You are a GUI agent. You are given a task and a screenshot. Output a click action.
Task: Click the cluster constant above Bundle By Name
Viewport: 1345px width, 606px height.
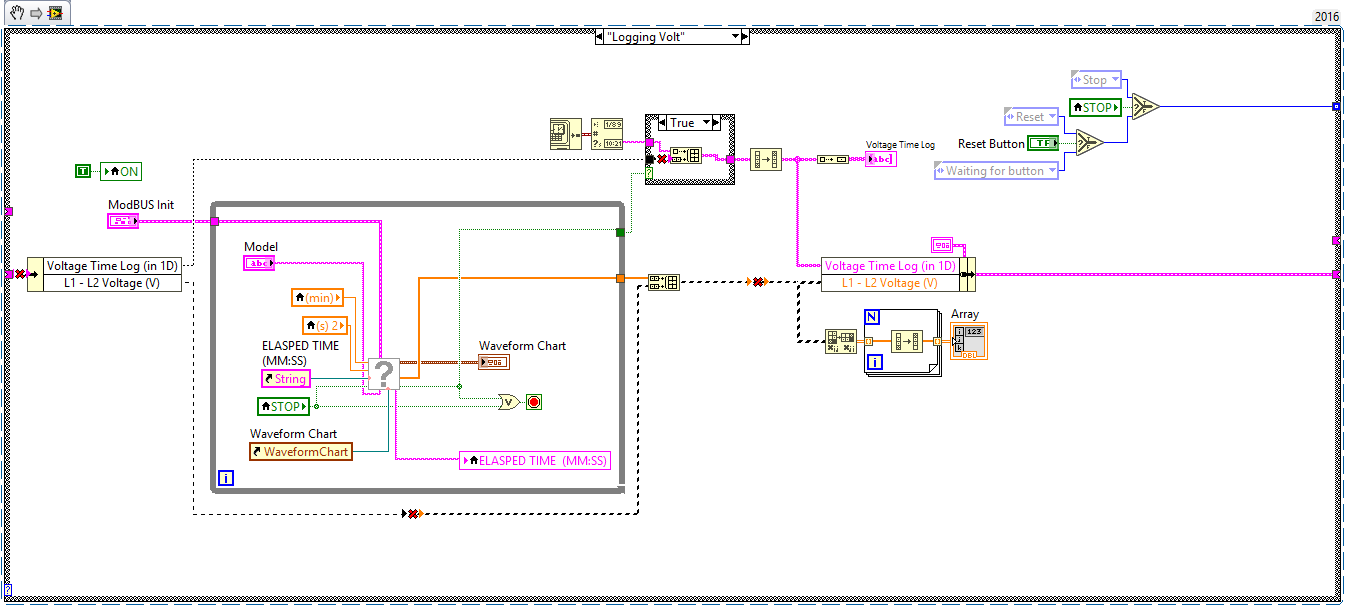click(942, 244)
